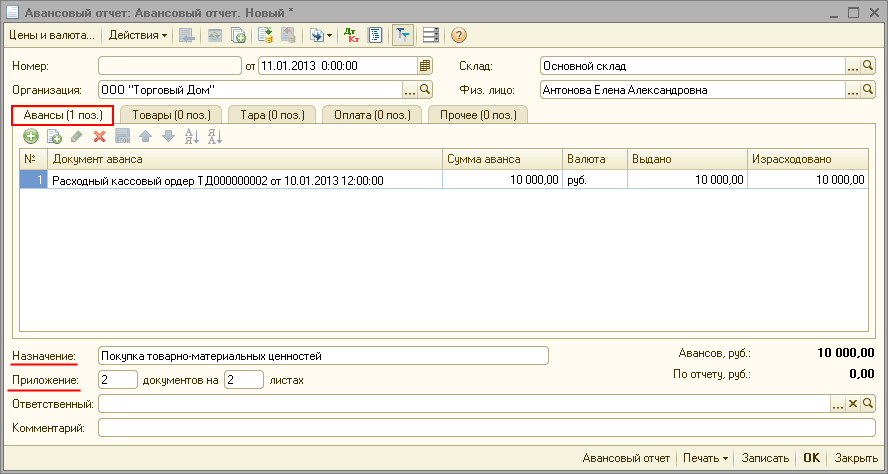The width and height of the screenshot is (888, 474).
Task: Click the Организация field ООО "Торговый Дом"
Action: (250, 89)
